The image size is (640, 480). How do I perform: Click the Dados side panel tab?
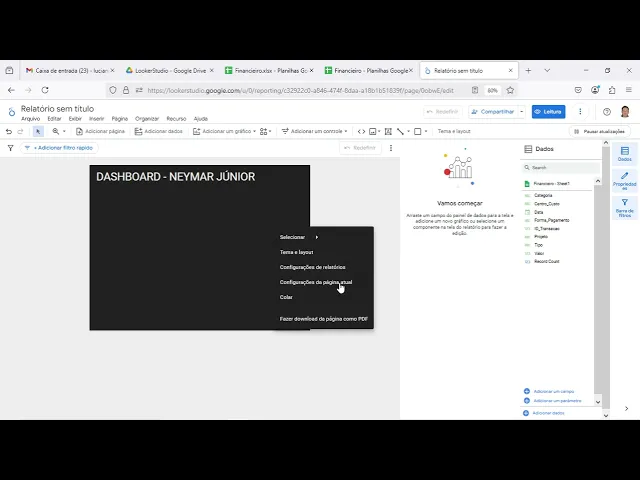tap(624, 154)
